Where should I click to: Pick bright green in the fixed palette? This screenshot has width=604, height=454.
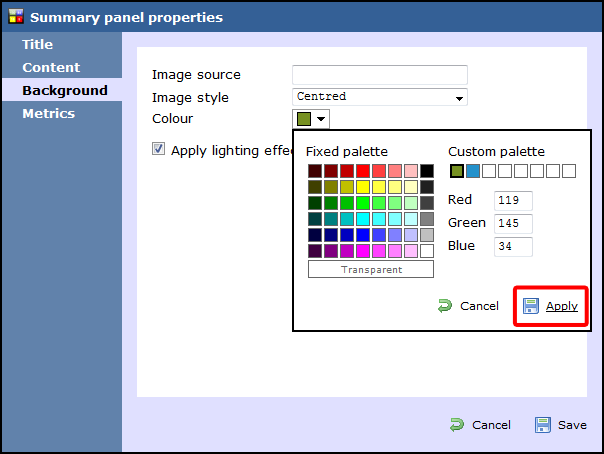tap(363, 203)
